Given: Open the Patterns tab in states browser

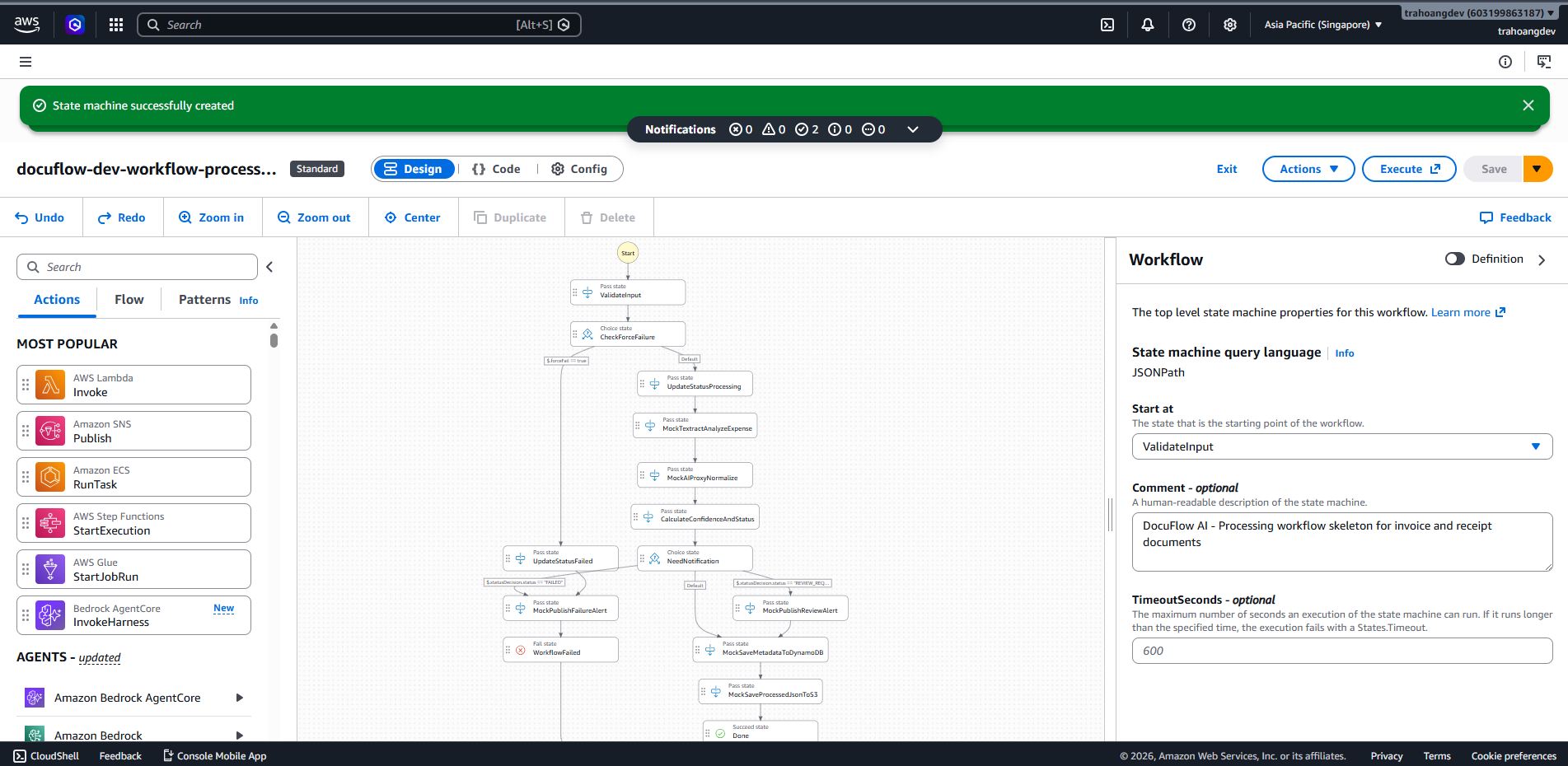Looking at the screenshot, I should click(x=204, y=300).
